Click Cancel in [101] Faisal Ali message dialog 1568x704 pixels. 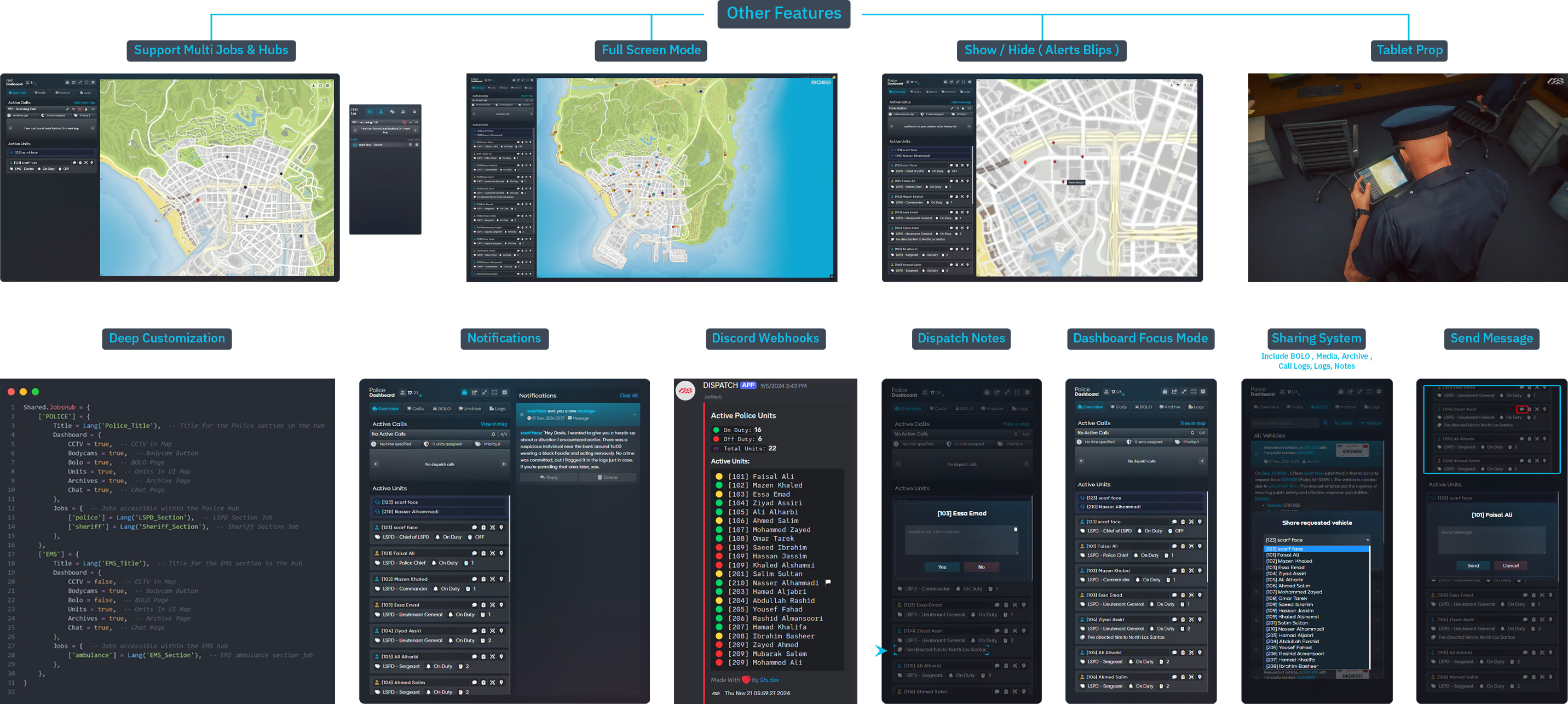pyautogui.click(x=1511, y=566)
